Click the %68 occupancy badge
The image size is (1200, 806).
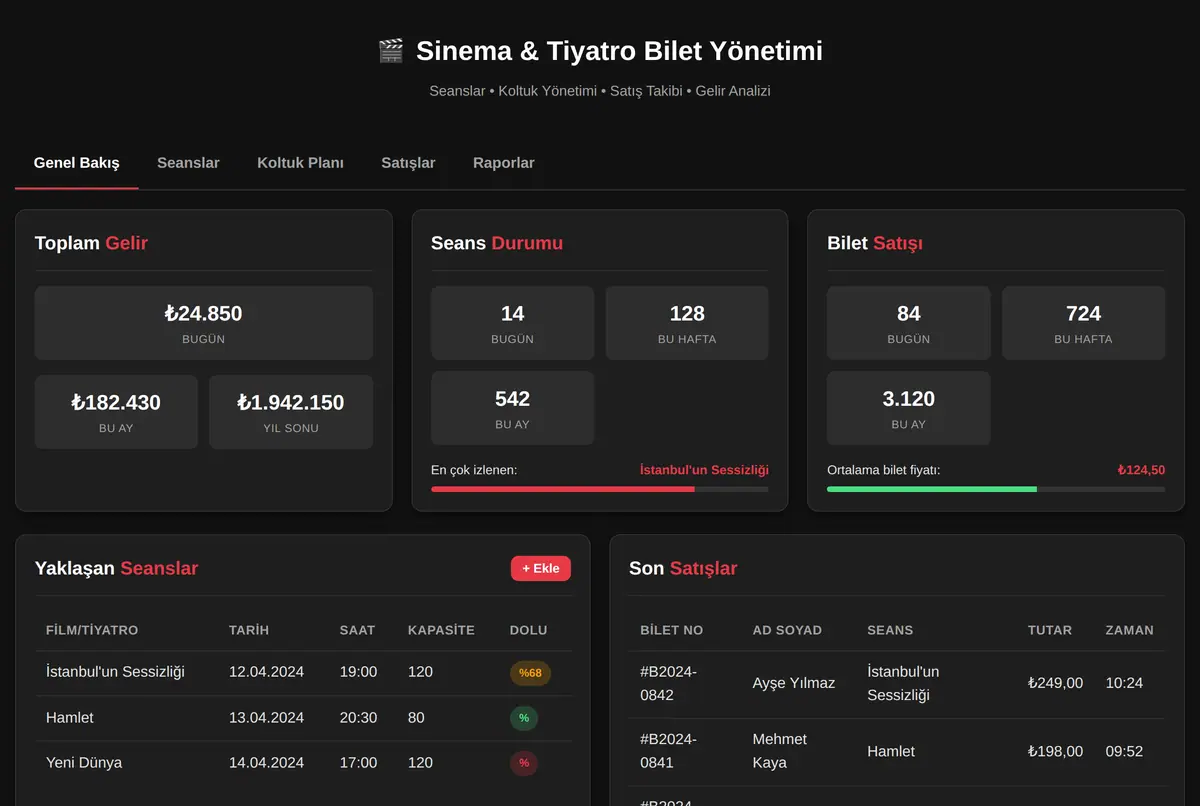pos(530,673)
